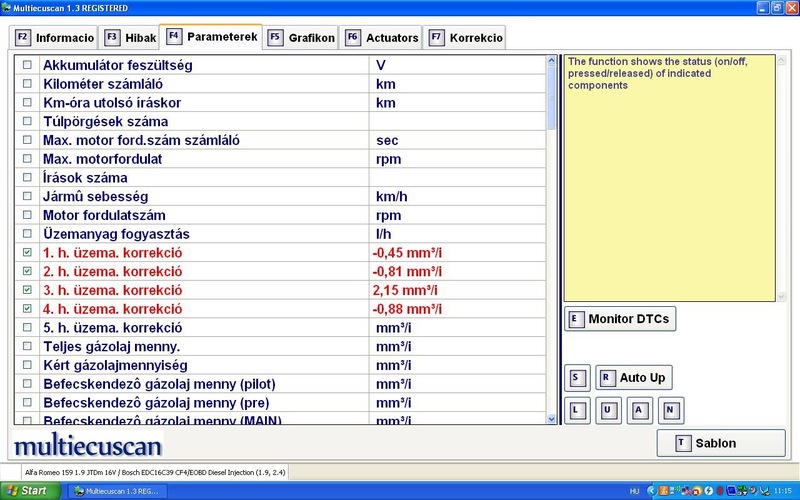
Task: Go to the Actuators tab
Action: 381,38
